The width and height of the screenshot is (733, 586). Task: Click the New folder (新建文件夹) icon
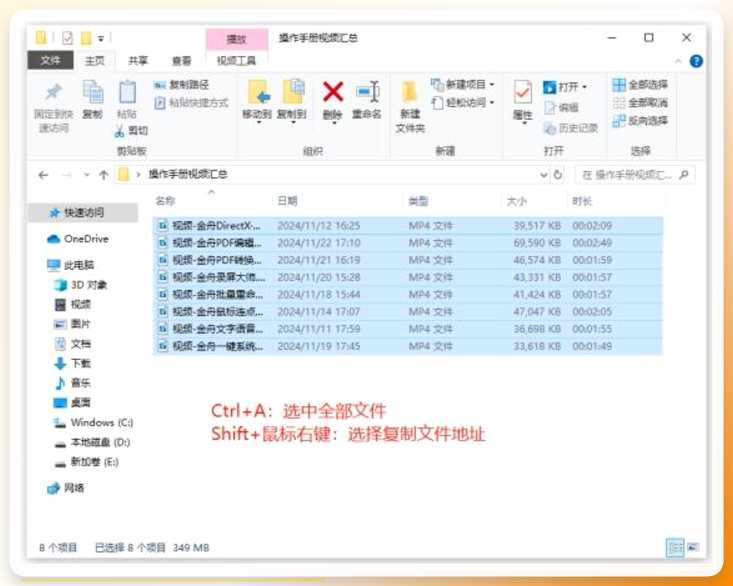[410, 92]
